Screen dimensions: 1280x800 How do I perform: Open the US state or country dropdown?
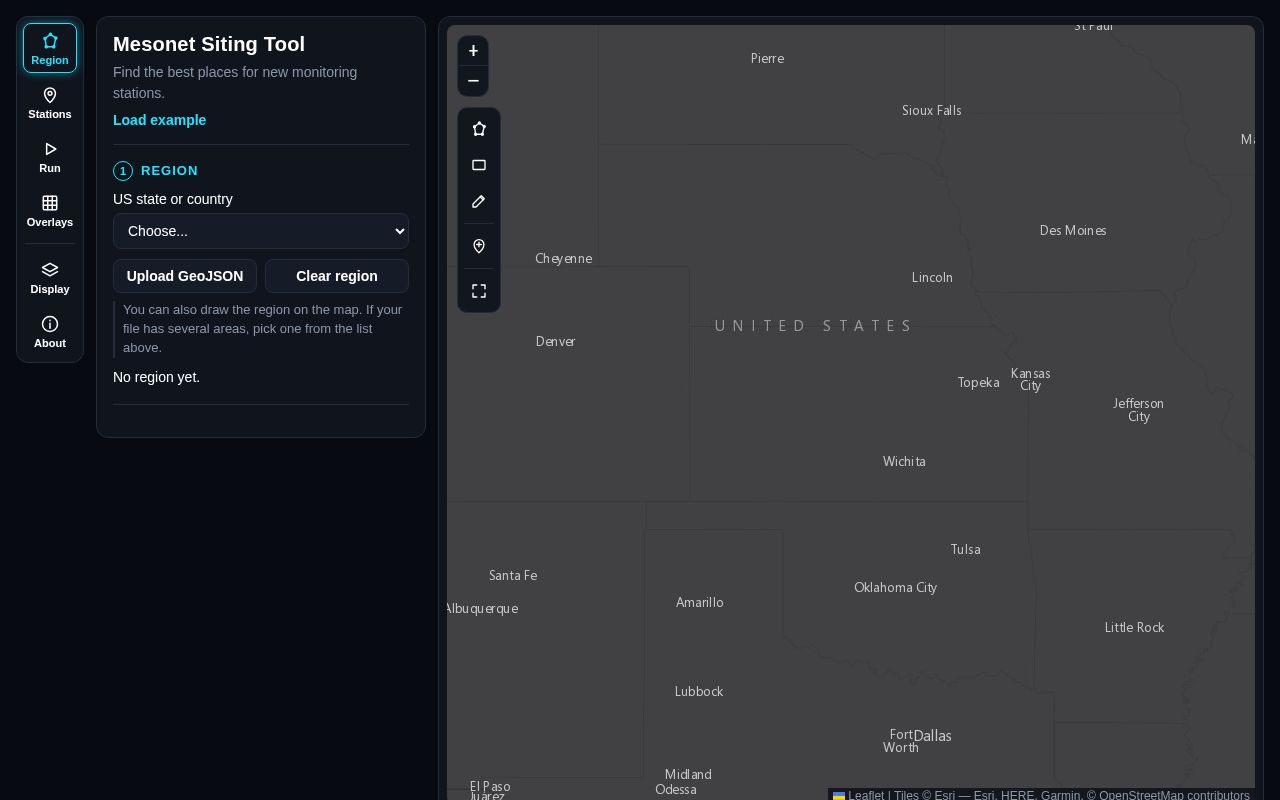point(261,231)
